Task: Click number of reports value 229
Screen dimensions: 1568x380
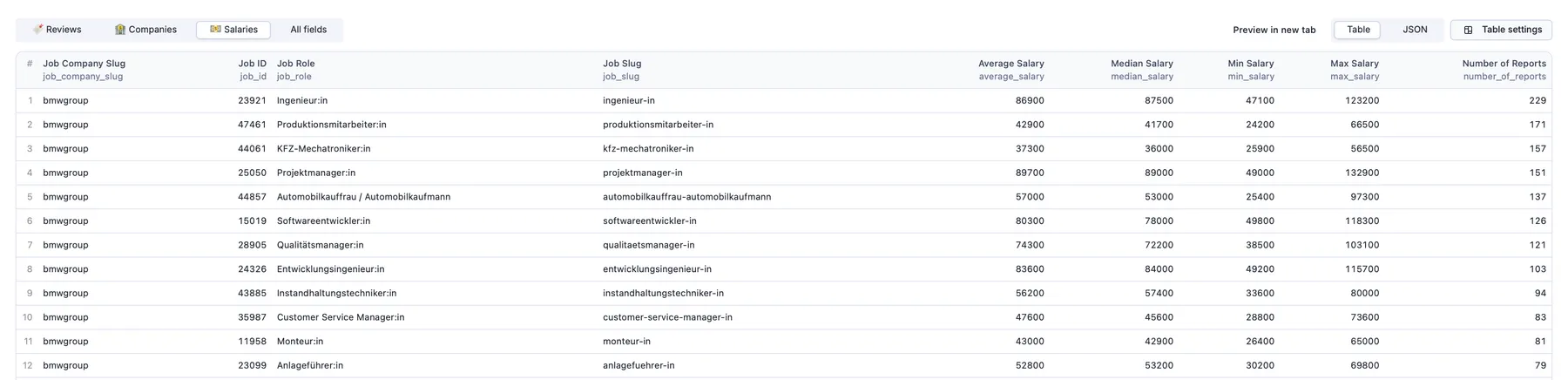Action: (1538, 100)
